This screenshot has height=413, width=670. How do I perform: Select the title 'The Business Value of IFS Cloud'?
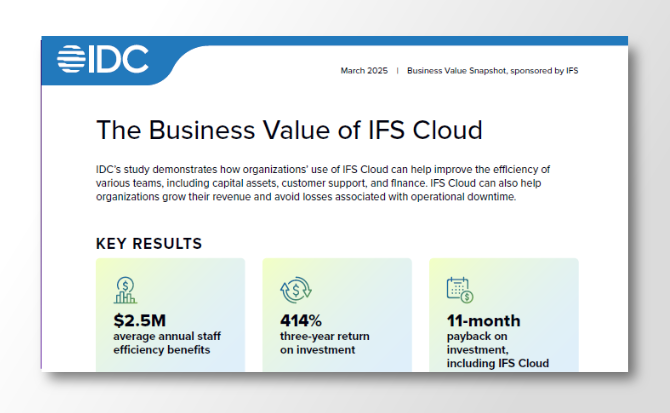[289, 130]
